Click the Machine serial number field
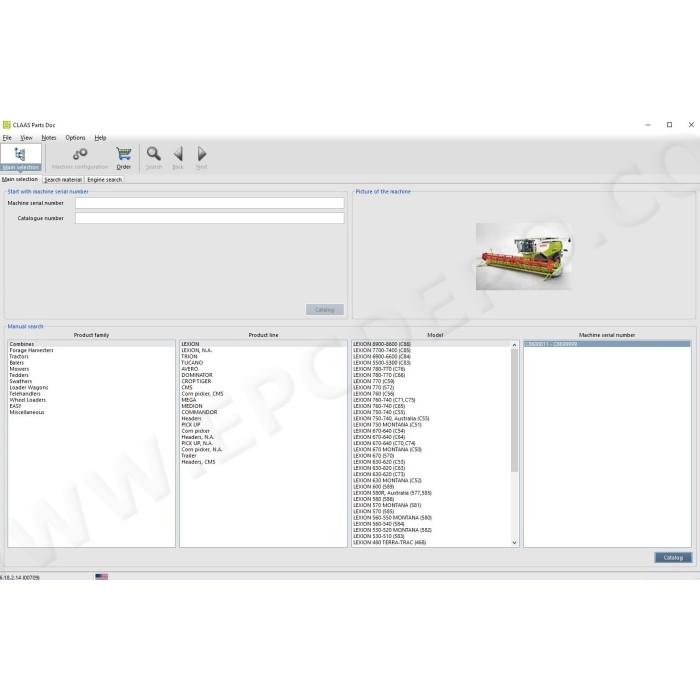Image resolution: width=700 pixels, height=700 pixels. pos(209,203)
